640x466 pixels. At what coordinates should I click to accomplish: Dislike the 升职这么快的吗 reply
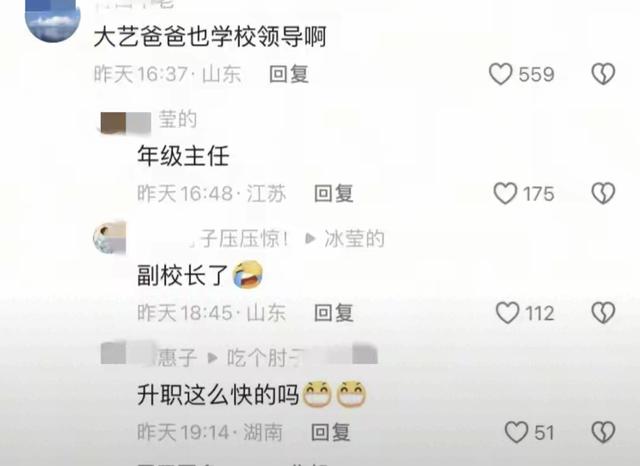click(x=603, y=432)
